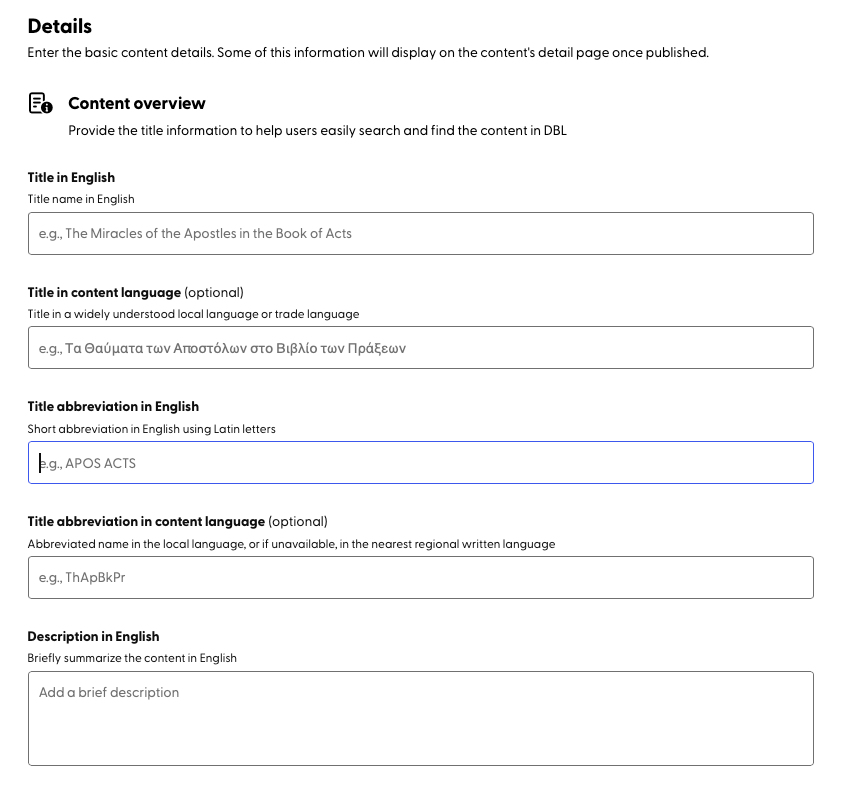Click the APOS ACTS abbreviation input field
This screenshot has height=788, width=841.
coord(420,463)
